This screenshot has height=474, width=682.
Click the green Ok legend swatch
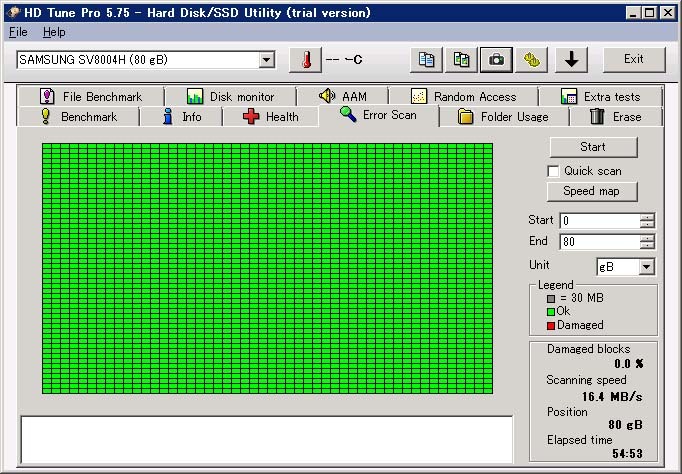(551, 312)
